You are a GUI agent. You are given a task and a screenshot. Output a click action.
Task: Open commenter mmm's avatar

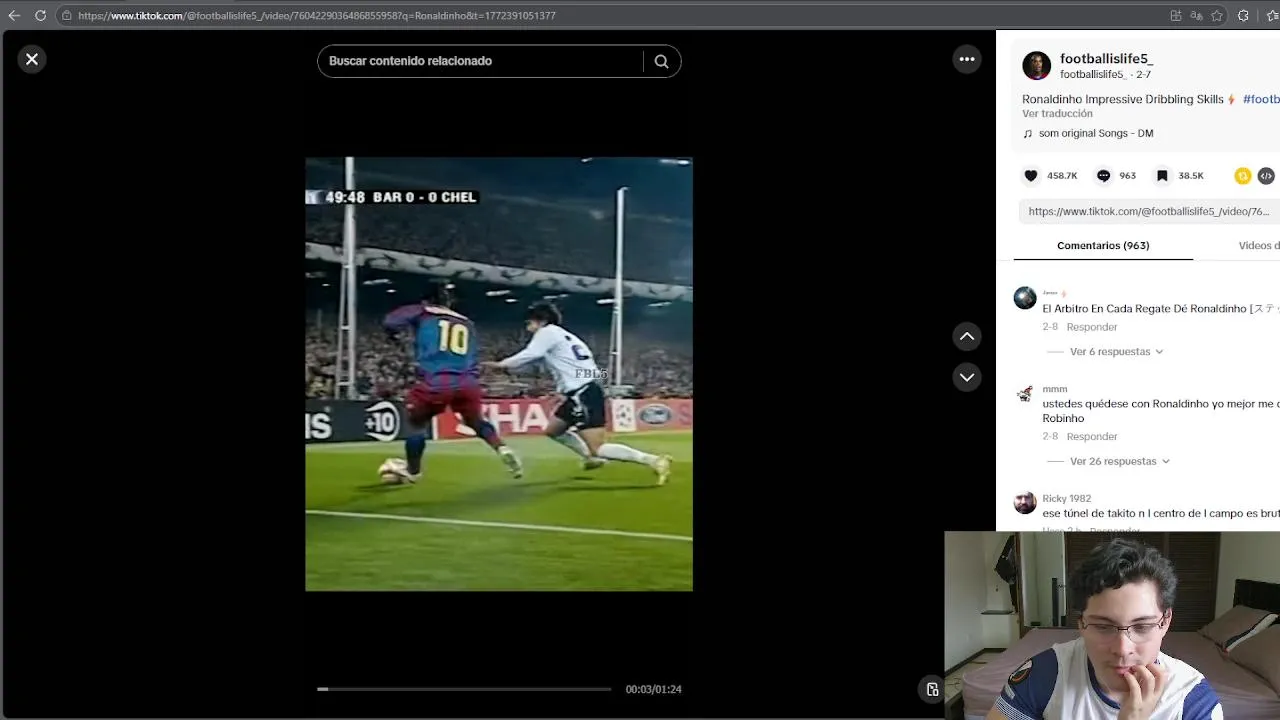click(x=1025, y=394)
